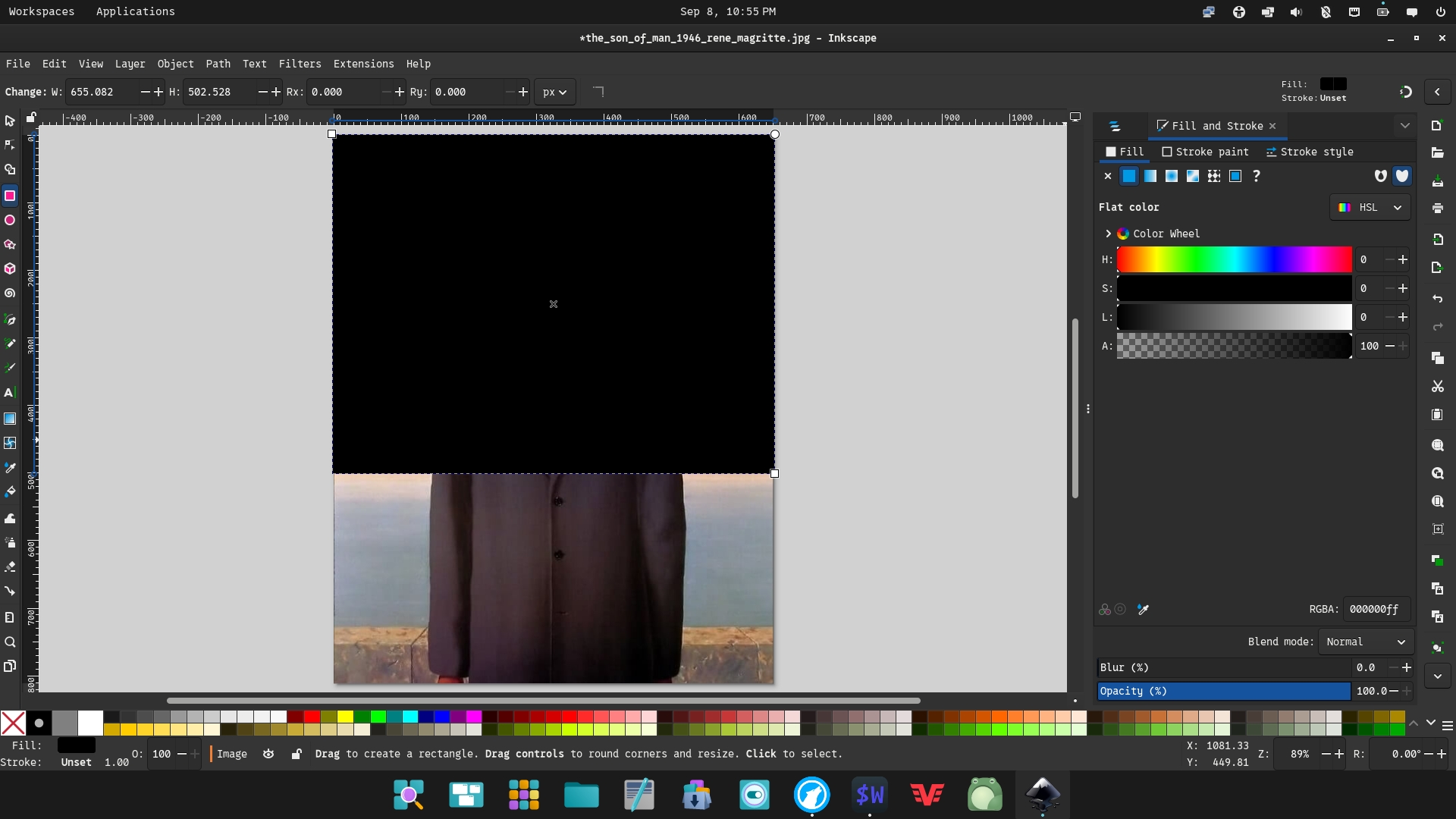This screenshot has width=1456, height=819.
Task: Choose Unset paint question mark
Action: click(1257, 176)
